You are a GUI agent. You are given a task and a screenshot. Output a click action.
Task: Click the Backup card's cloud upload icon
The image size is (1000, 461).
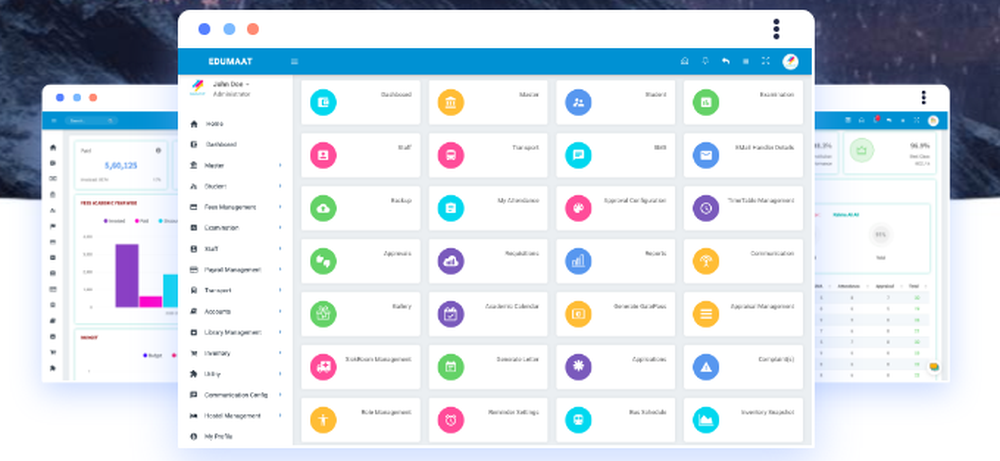click(x=323, y=208)
